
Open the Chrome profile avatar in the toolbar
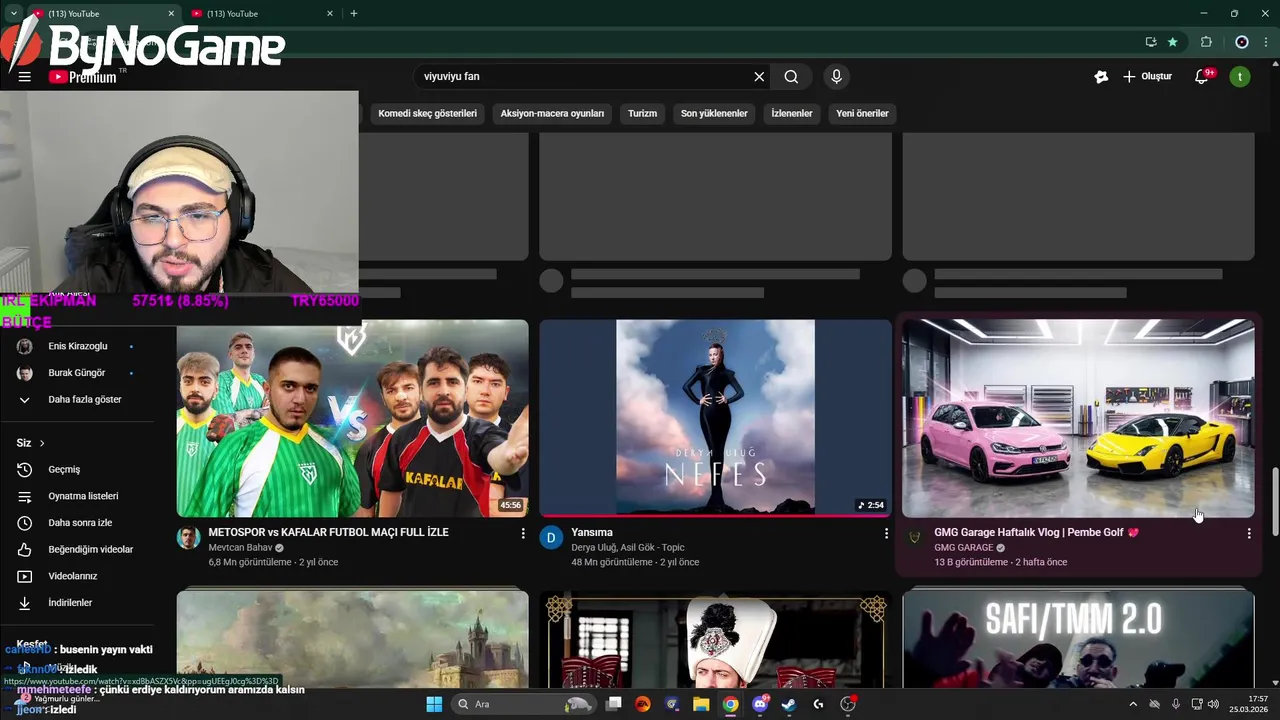(x=1242, y=42)
